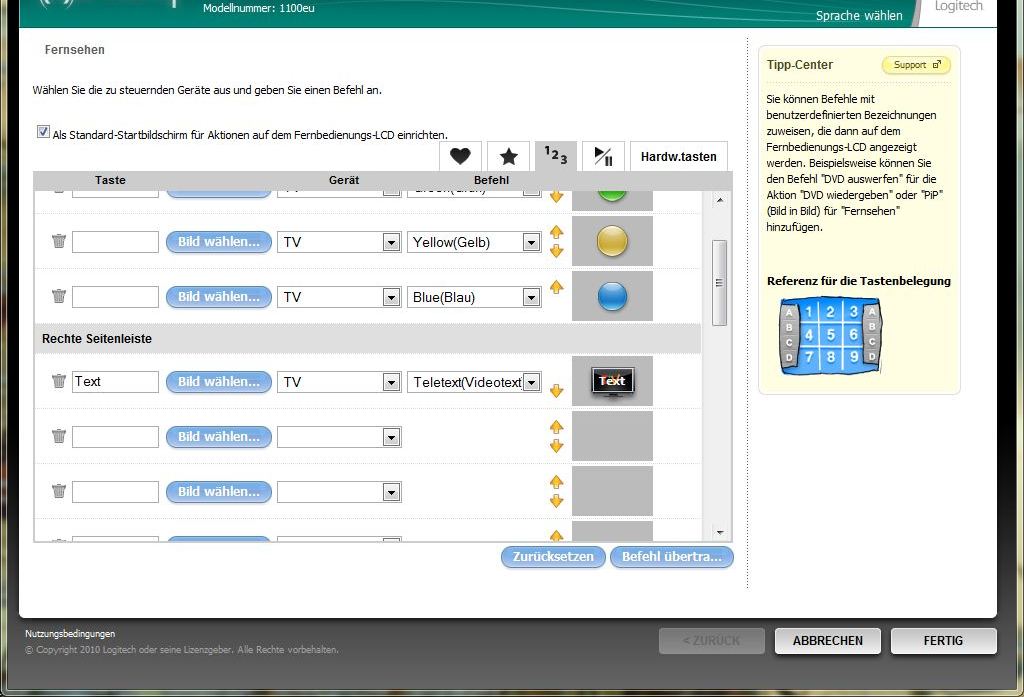Switch to the star icon tab
1024x697 pixels.
pos(508,156)
